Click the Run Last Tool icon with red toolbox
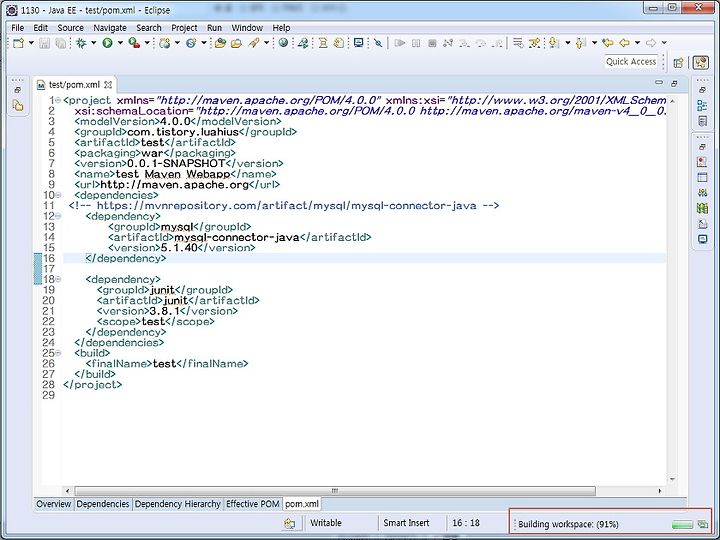Screen dimensions: 720x540 click(x=134, y=43)
